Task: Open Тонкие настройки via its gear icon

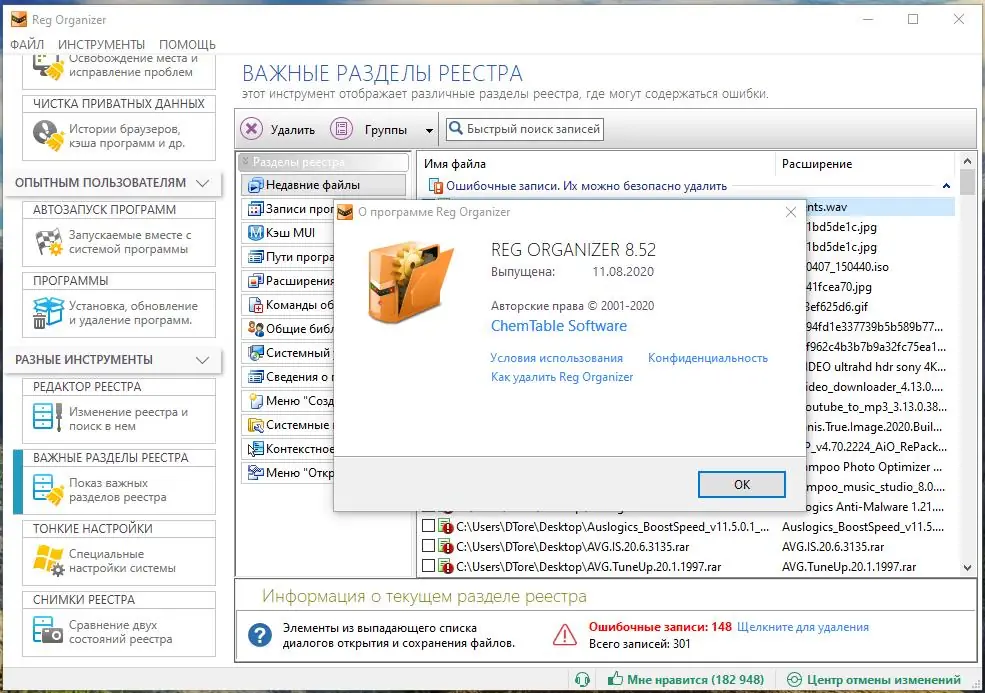Action: pos(48,559)
